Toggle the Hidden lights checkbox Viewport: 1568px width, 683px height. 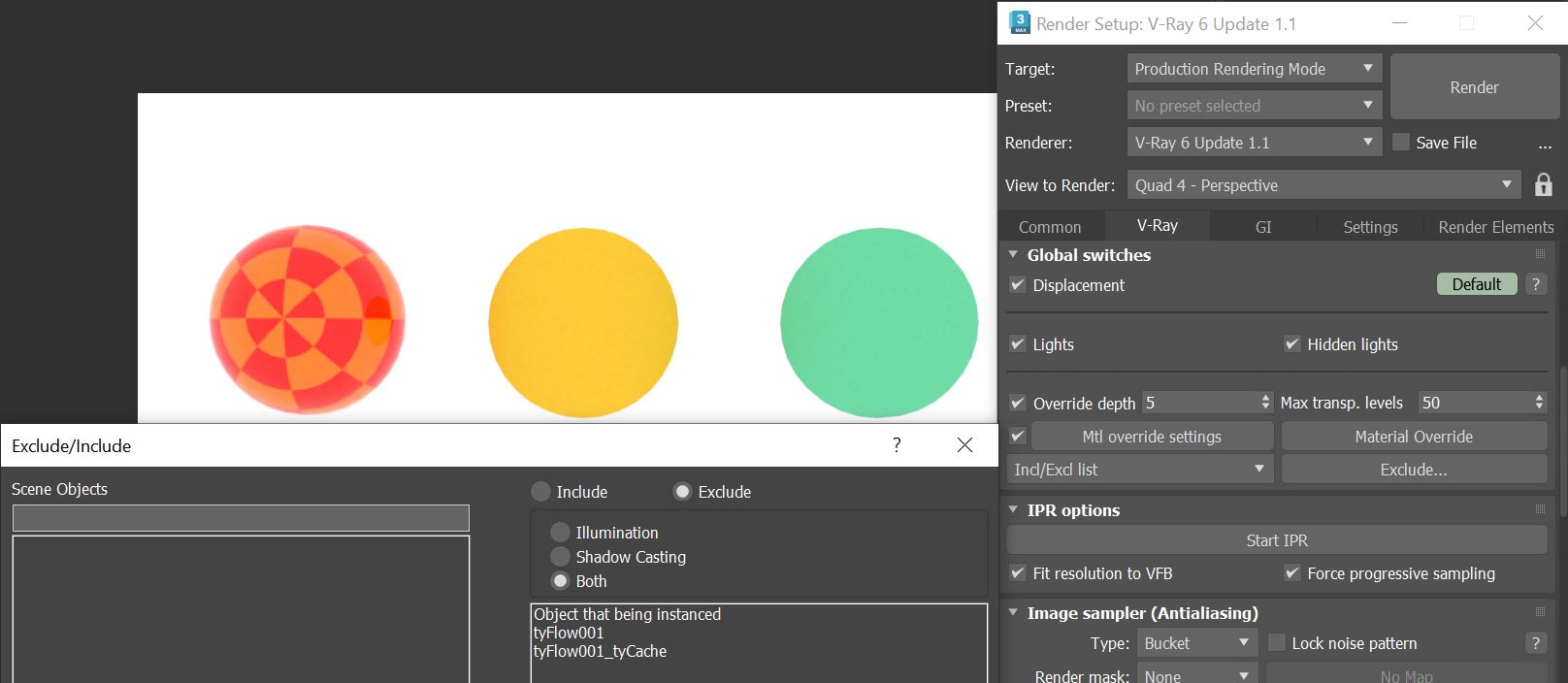click(1291, 344)
